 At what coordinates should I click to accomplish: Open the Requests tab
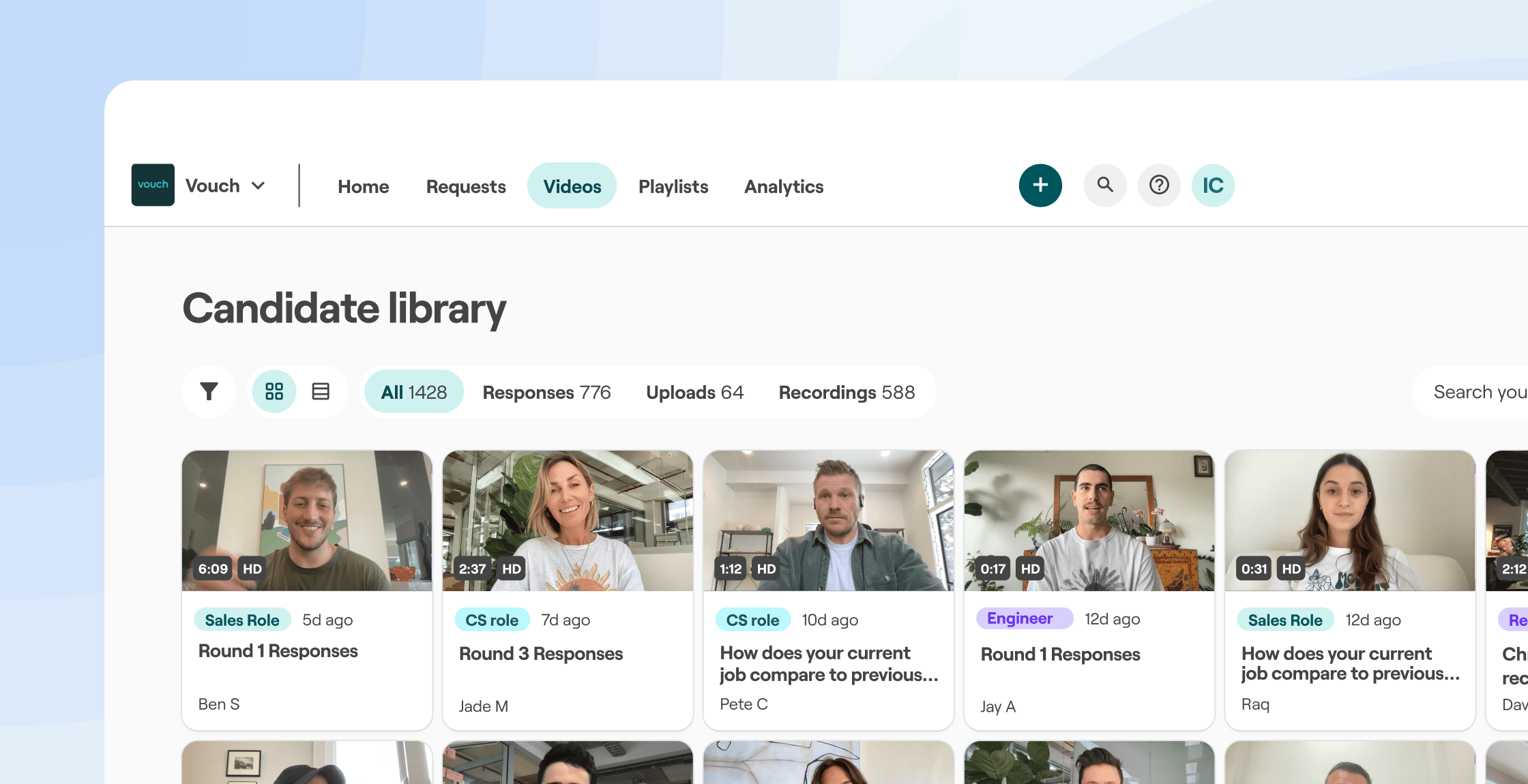coord(466,187)
